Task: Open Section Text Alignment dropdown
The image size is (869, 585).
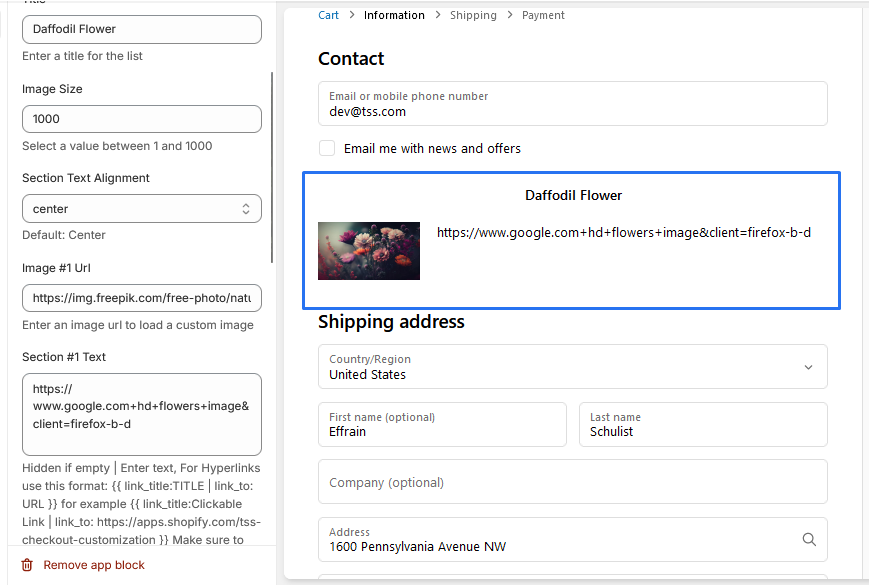Action: (x=141, y=209)
